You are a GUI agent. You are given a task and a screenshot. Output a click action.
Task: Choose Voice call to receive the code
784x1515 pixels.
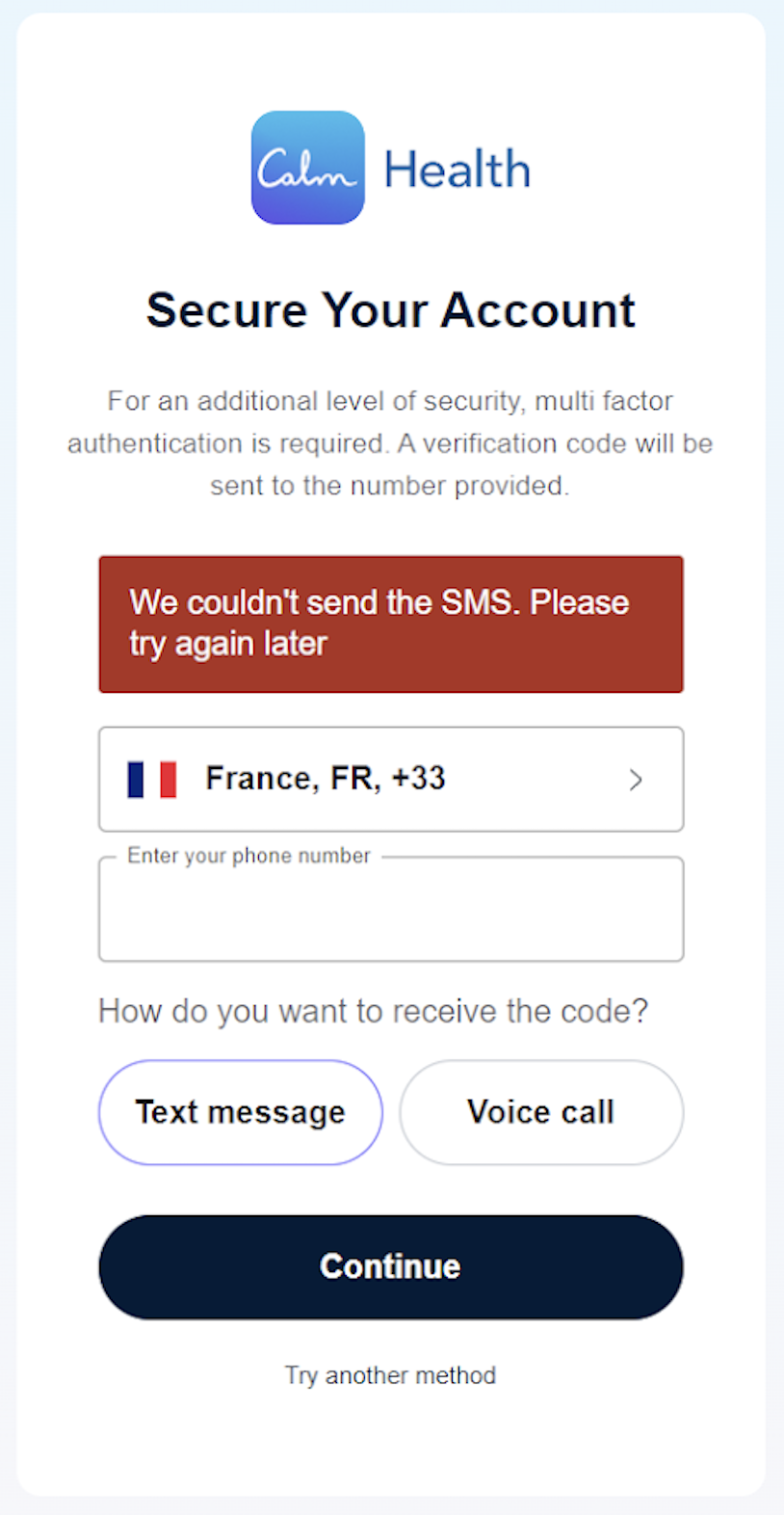(x=540, y=1112)
